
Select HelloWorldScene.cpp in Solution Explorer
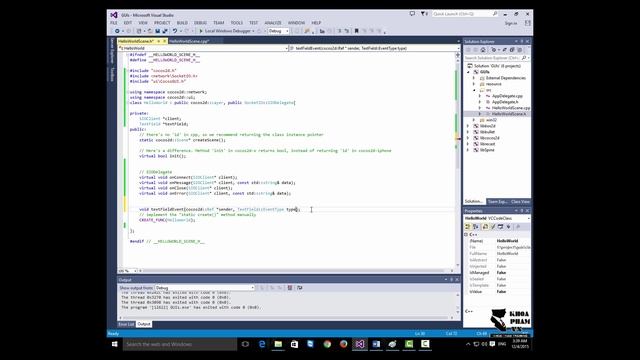[511, 108]
